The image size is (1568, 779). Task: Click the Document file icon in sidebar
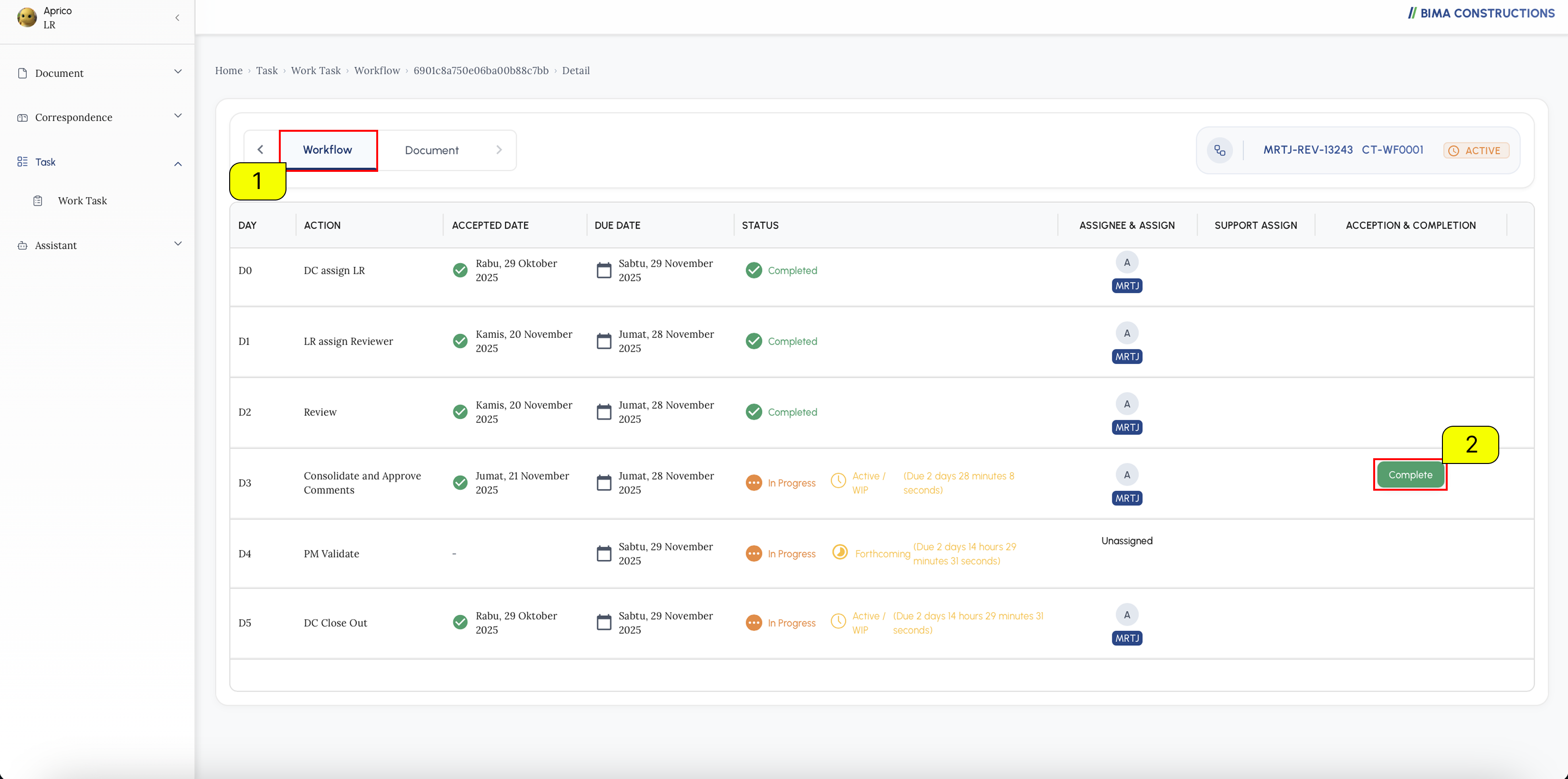click(22, 73)
